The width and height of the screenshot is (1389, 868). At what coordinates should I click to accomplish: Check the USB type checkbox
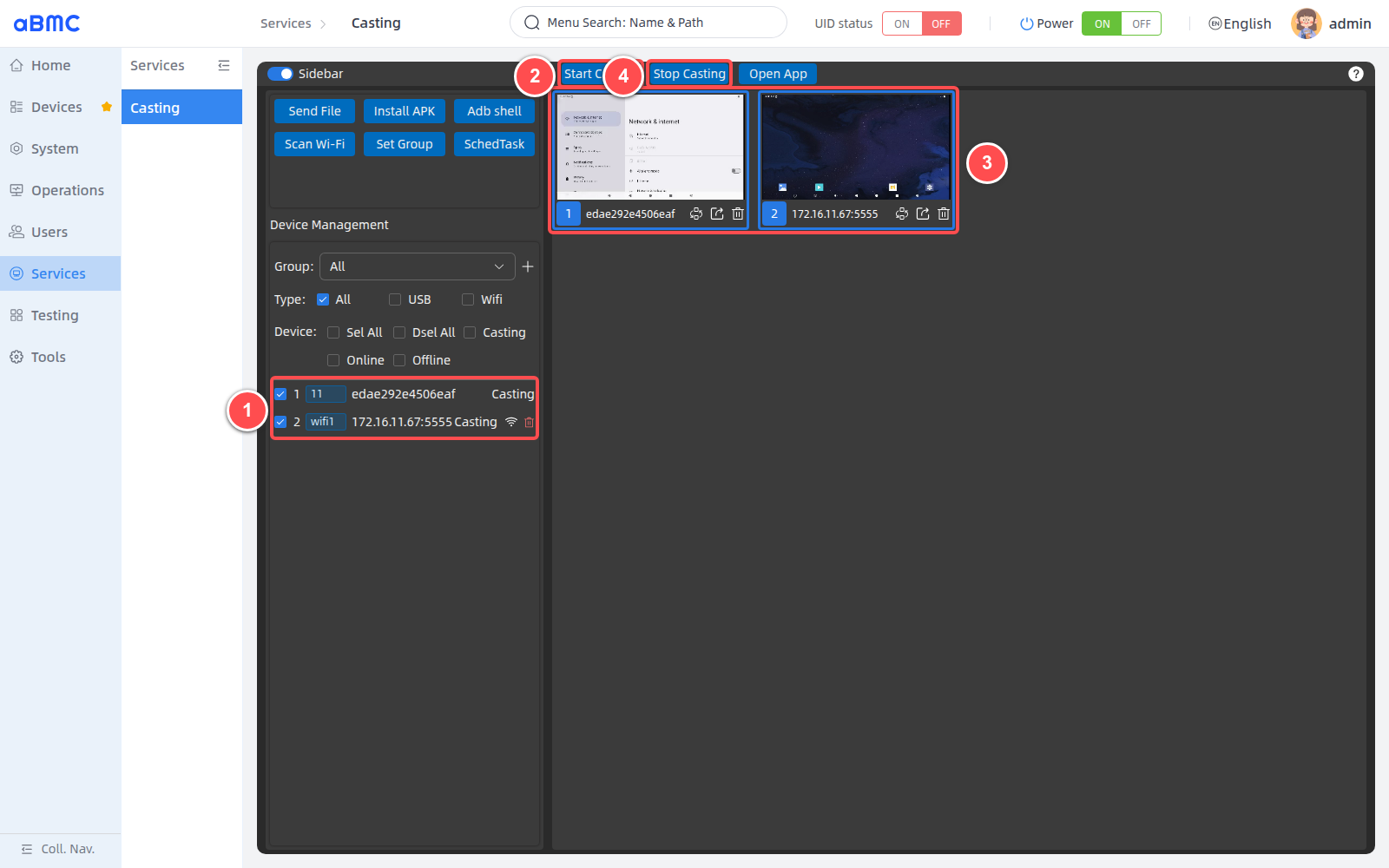coord(395,299)
